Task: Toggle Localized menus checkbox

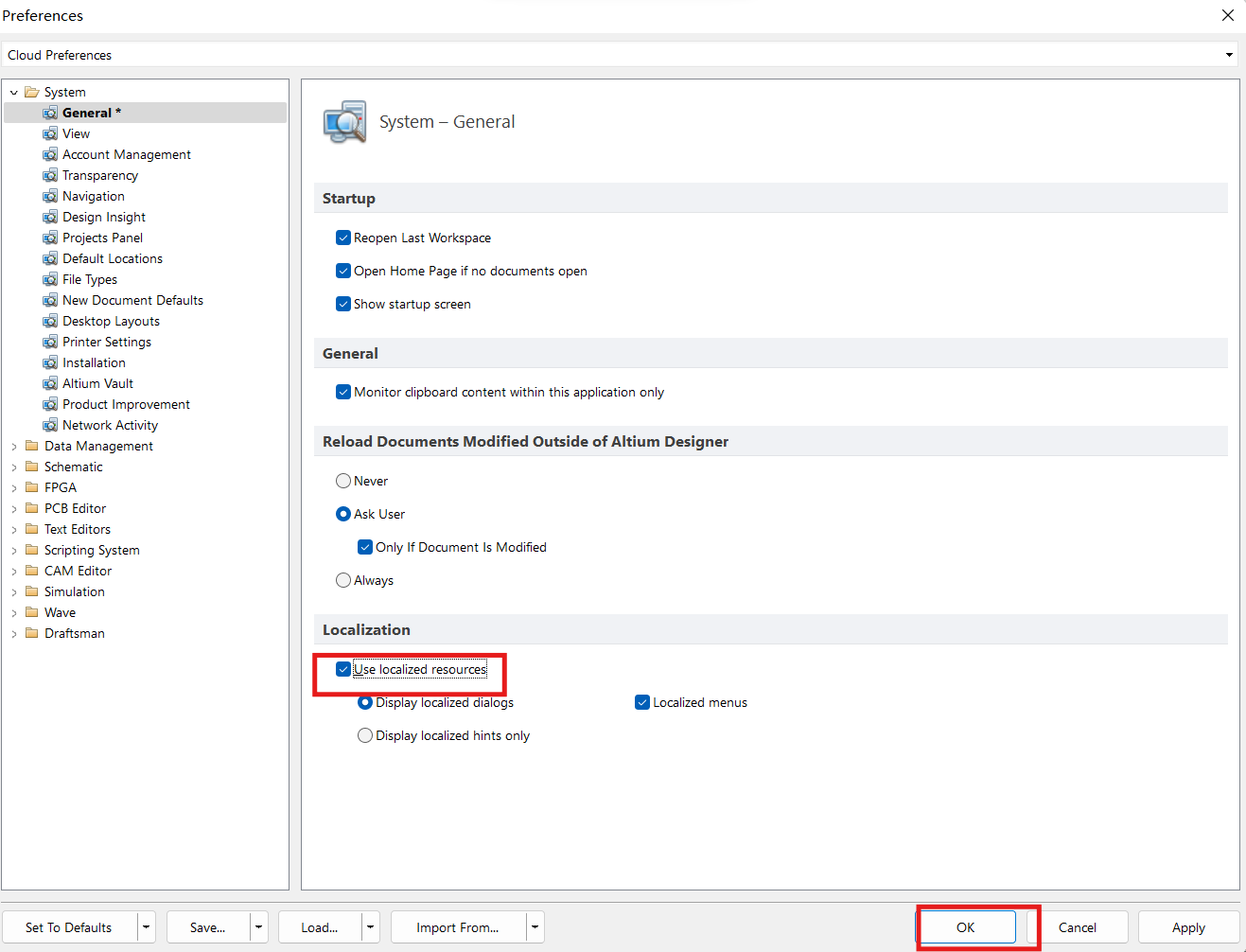Action: click(642, 702)
